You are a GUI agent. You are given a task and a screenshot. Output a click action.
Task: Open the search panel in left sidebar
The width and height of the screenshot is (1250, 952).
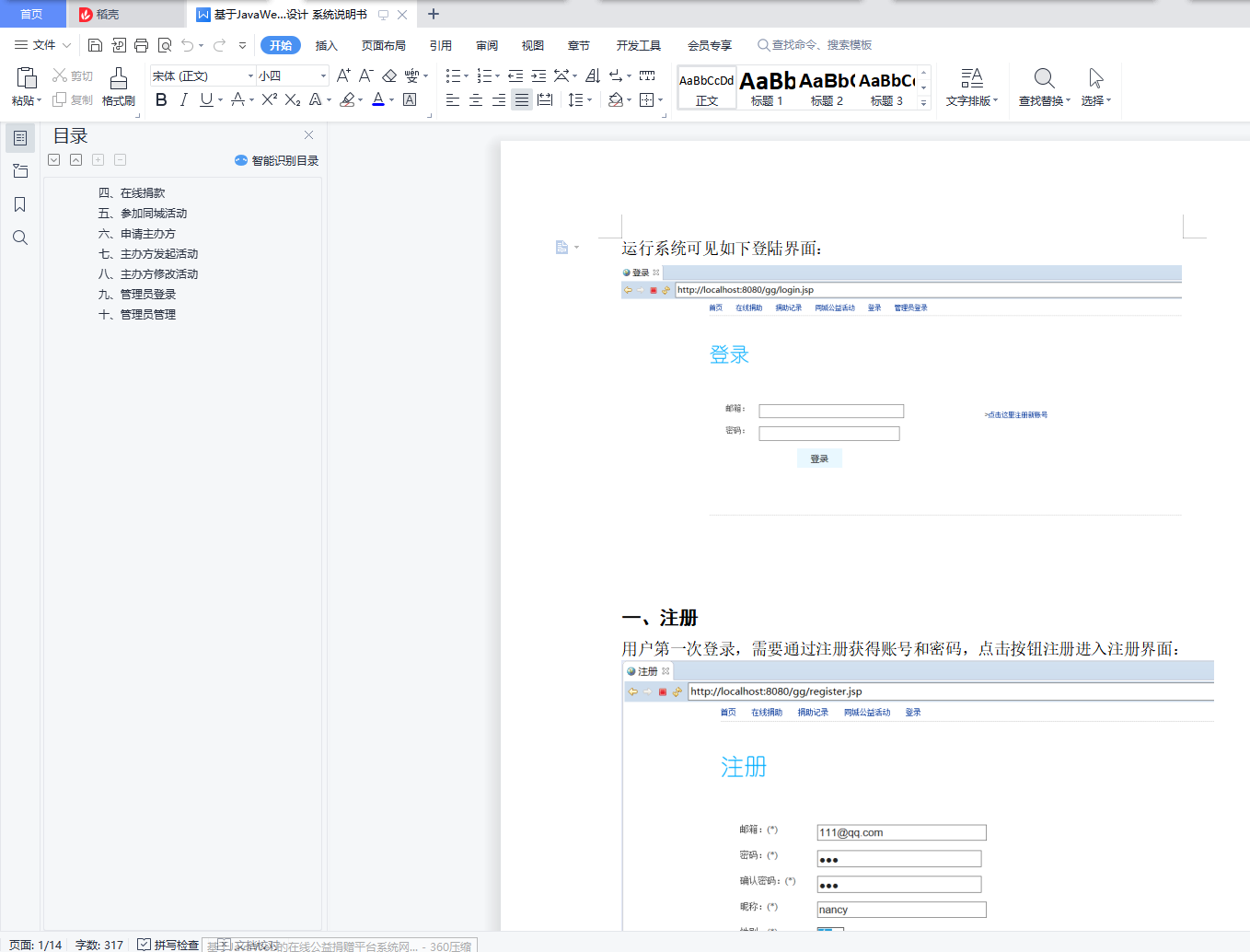pos(20,238)
